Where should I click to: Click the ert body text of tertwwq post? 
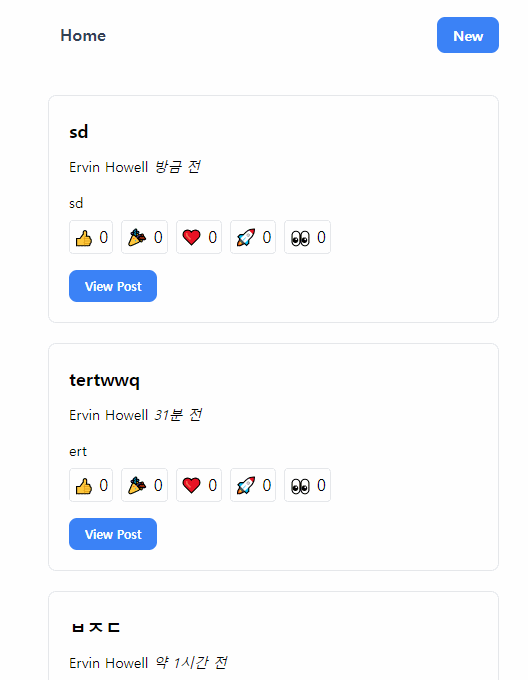pos(78,451)
